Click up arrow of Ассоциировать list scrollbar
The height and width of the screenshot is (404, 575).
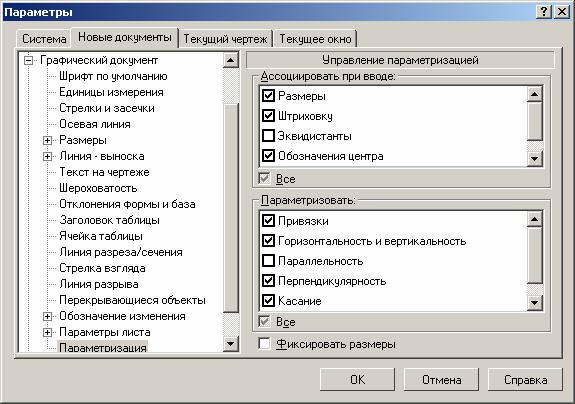534,94
